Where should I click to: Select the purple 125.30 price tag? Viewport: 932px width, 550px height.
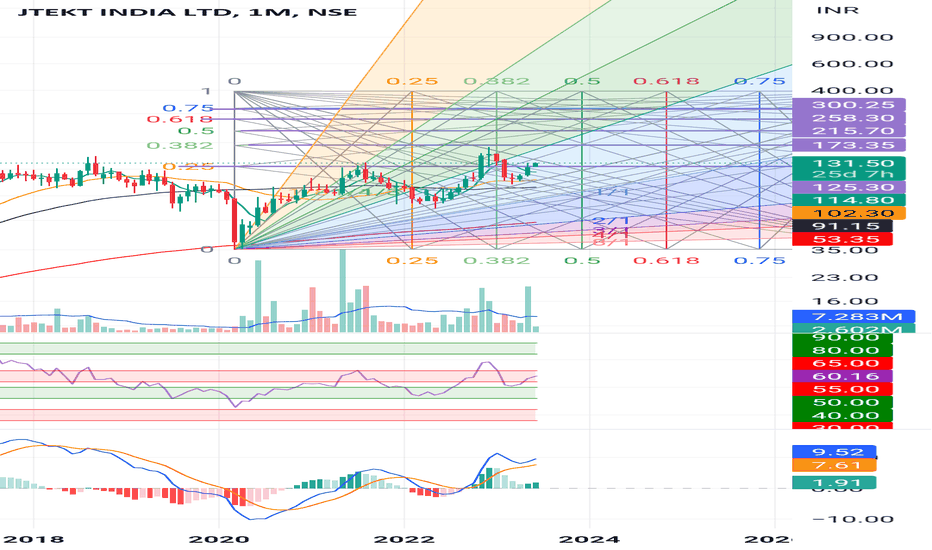click(x=849, y=187)
